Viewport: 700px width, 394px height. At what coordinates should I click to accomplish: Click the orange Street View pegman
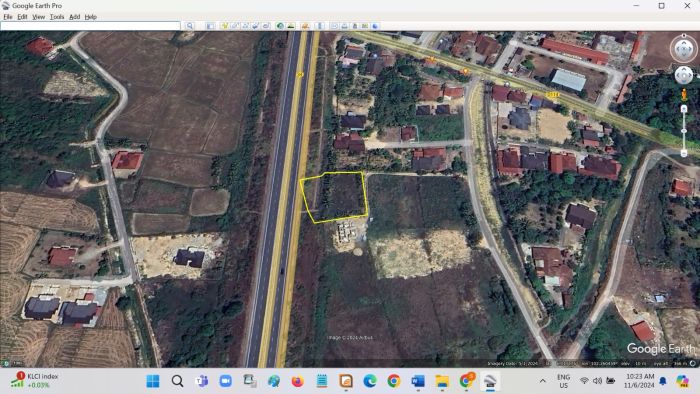click(x=683, y=95)
